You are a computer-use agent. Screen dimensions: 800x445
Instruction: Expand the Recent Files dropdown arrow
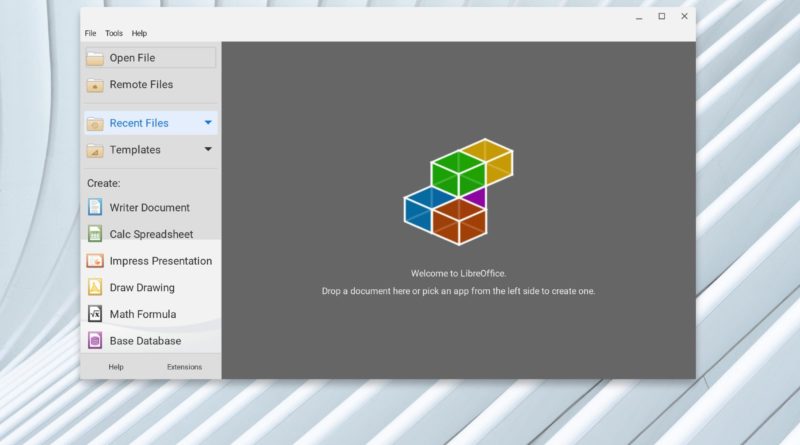[208, 122]
